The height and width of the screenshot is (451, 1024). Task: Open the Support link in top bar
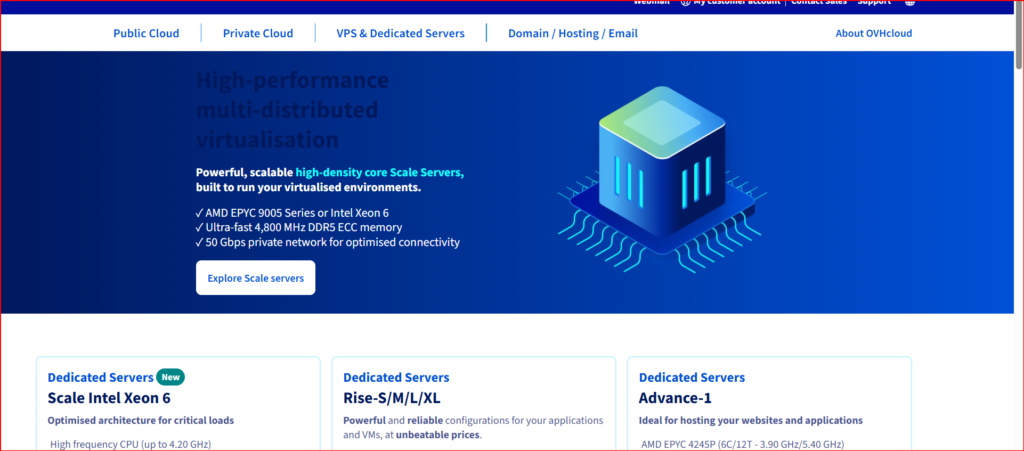[873, 3]
